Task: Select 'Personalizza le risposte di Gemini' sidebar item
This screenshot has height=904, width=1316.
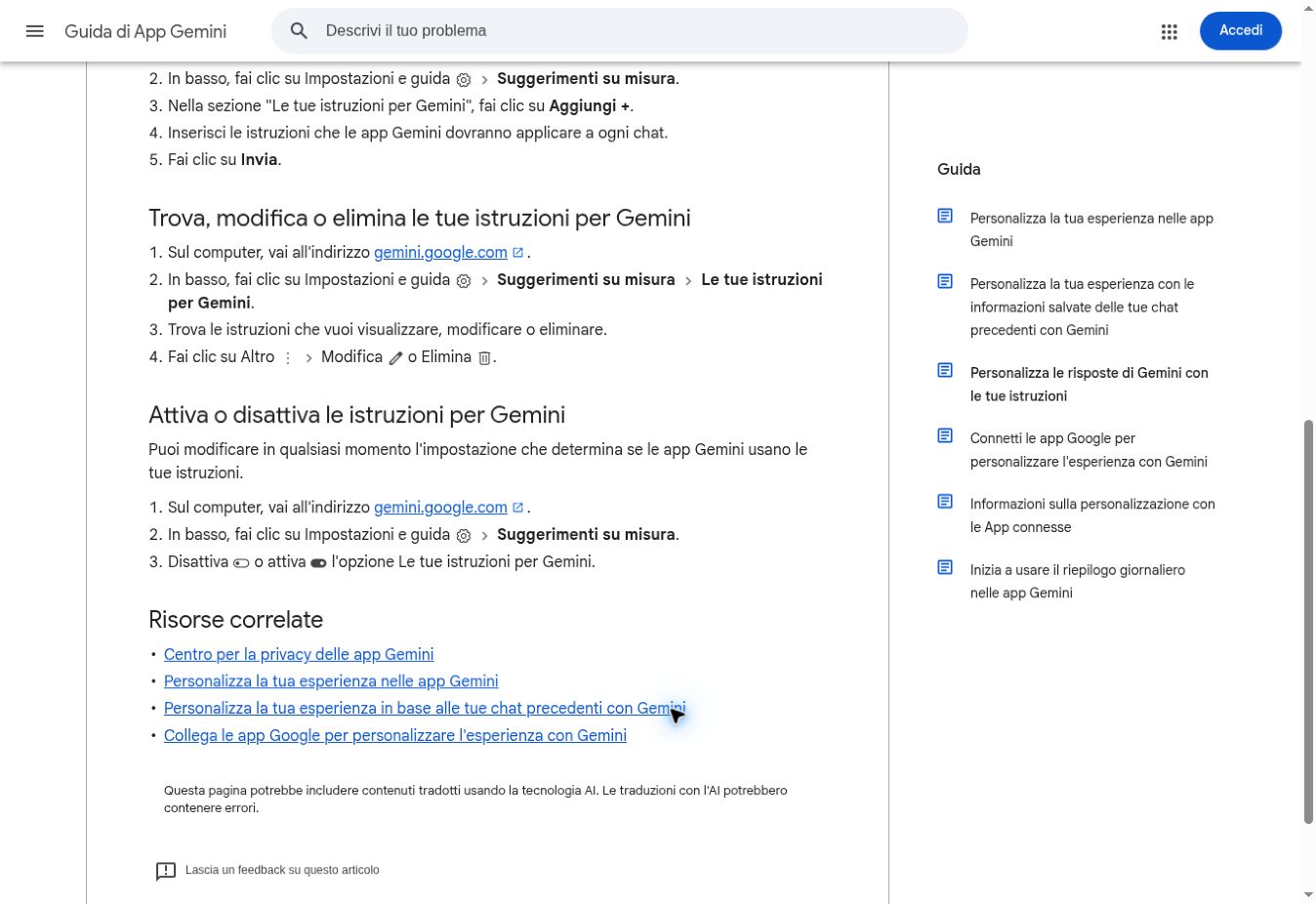Action: [x=1089, y=385]
